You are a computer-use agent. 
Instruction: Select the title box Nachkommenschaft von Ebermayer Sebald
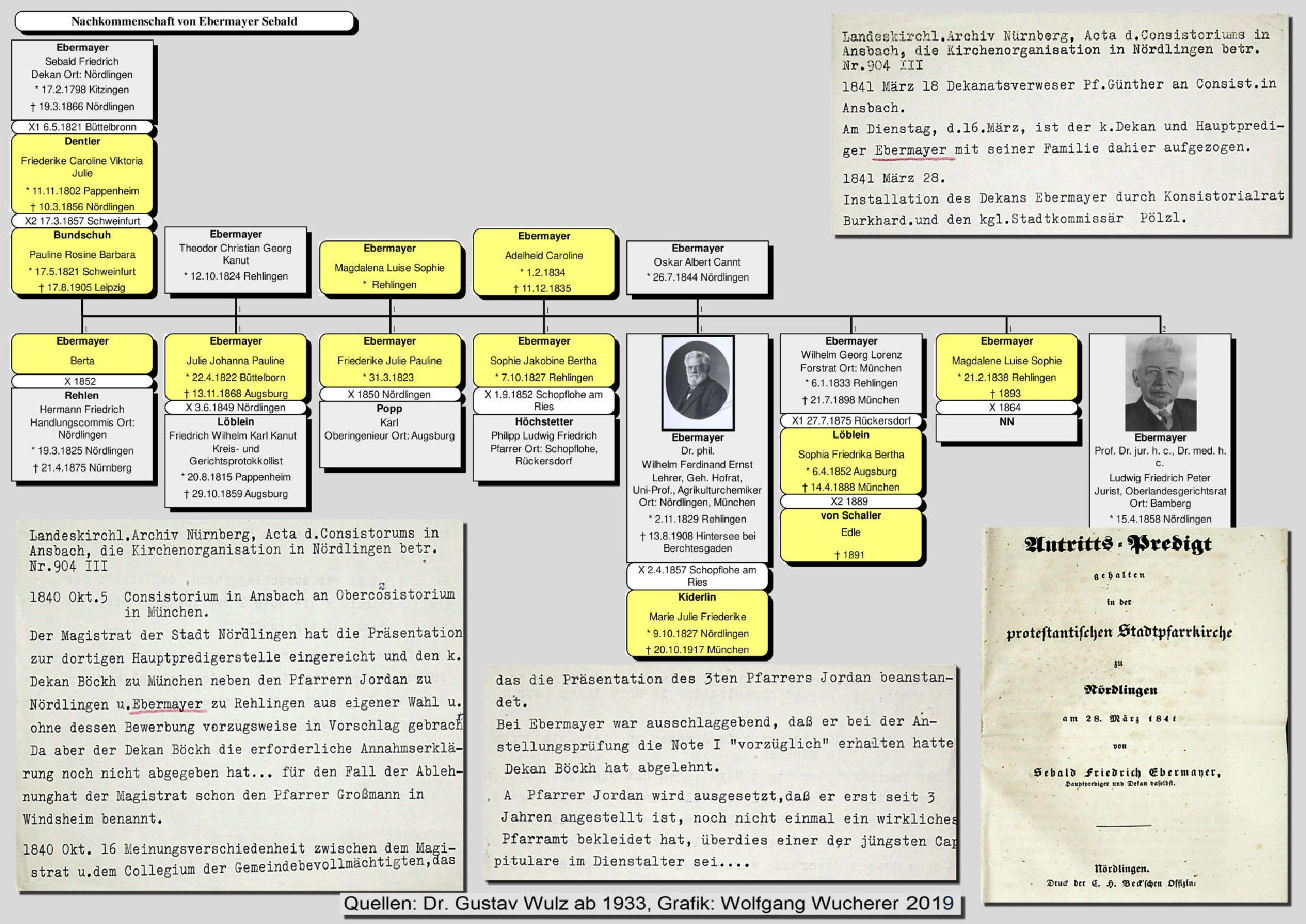click(x=184, y=22)
